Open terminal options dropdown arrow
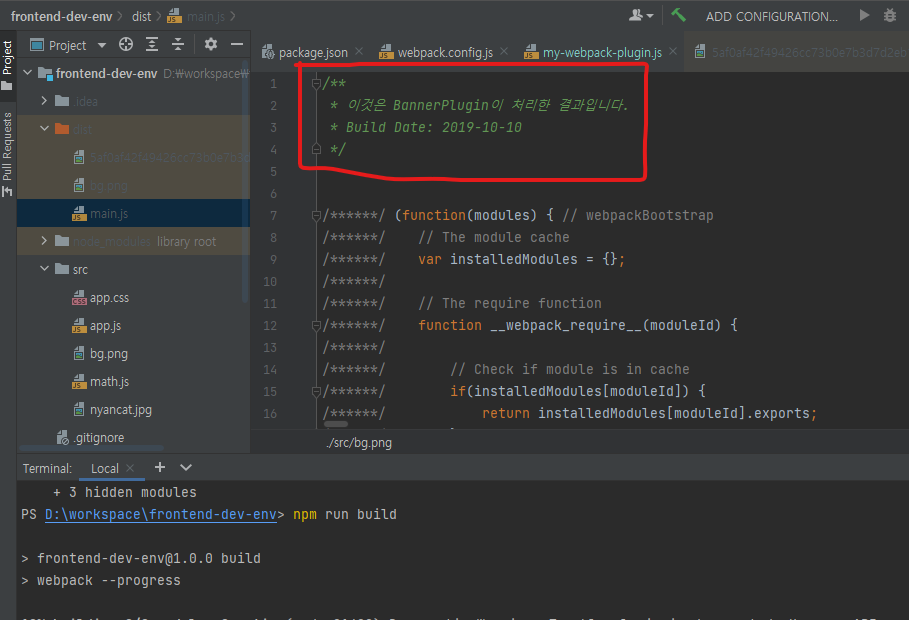The image size is (909, 620). (186, 467)
